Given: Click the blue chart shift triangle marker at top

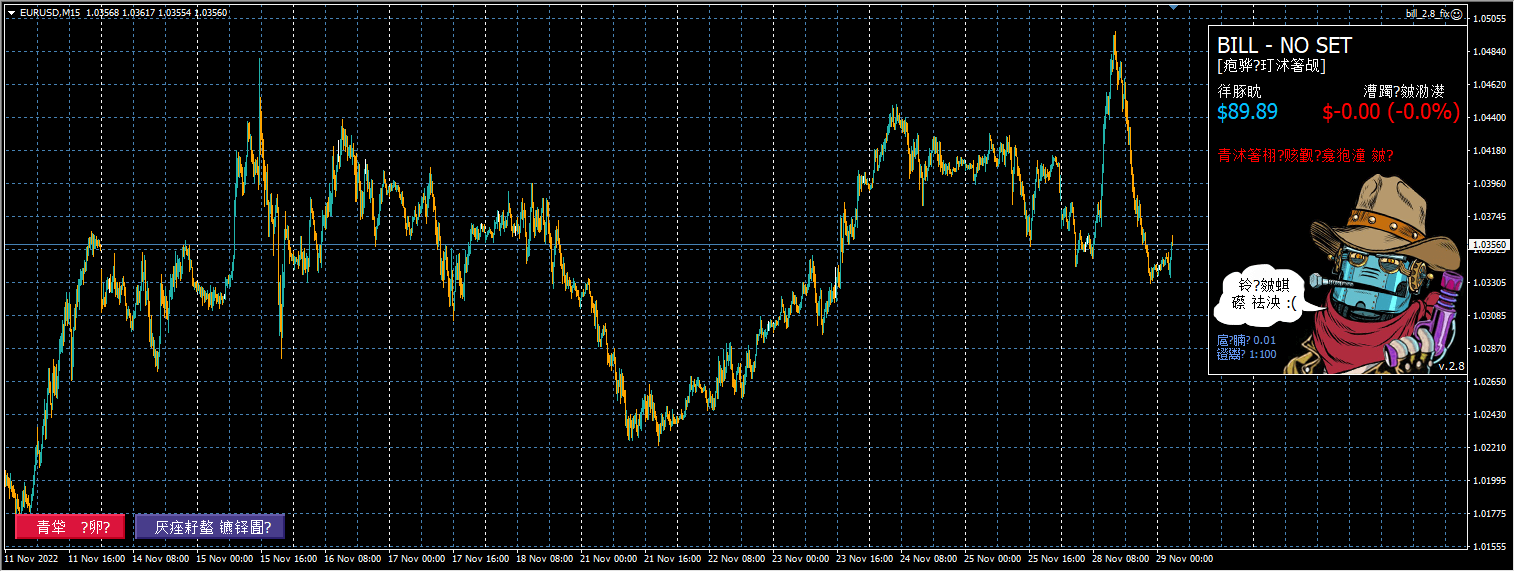Looking at the screenshot, I should [1173, 7].
